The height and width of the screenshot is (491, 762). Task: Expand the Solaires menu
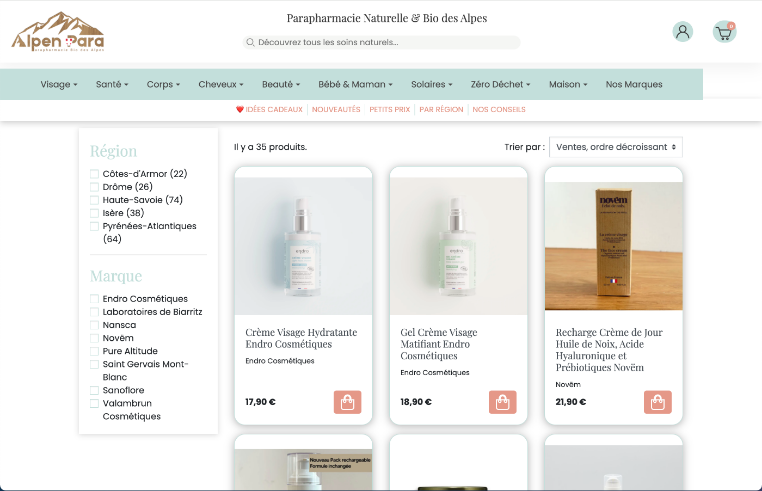click(432, 84)
